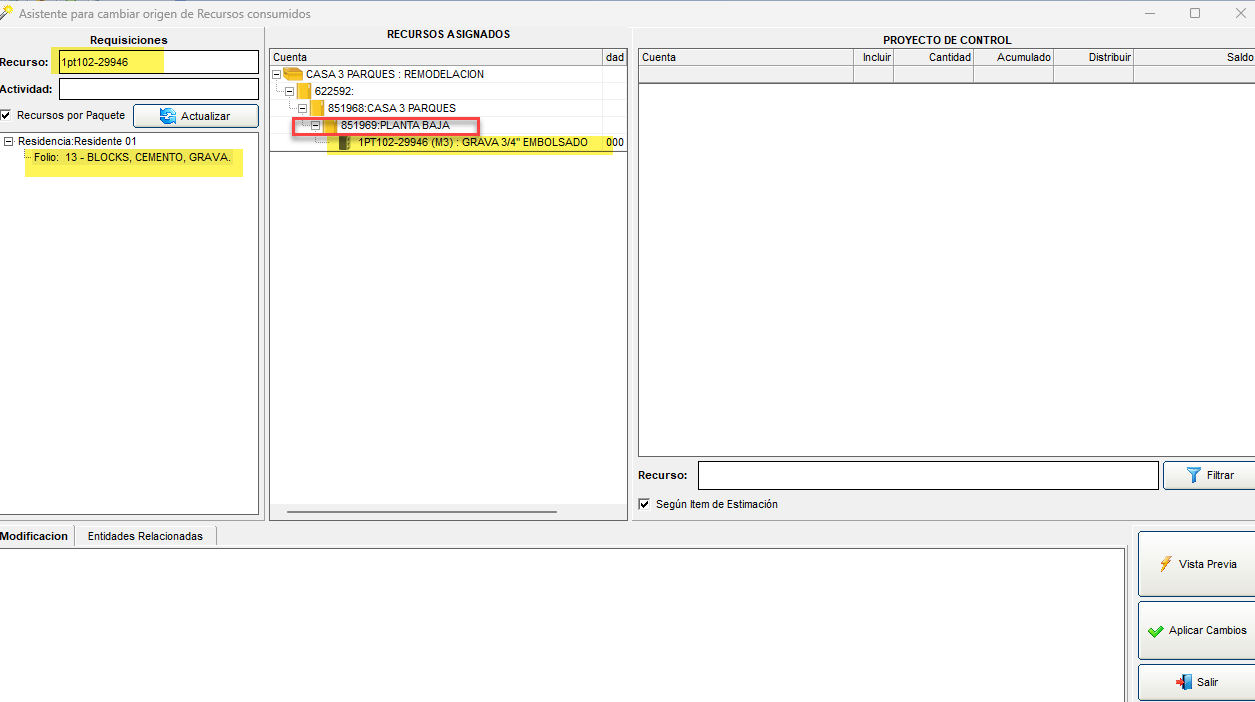This screenshot has height=702, width=1255.
Task: Collapse the CASA 3 PARQUES : REMODELACION root node
Action: pyautogui.click(x=277, y=74)
